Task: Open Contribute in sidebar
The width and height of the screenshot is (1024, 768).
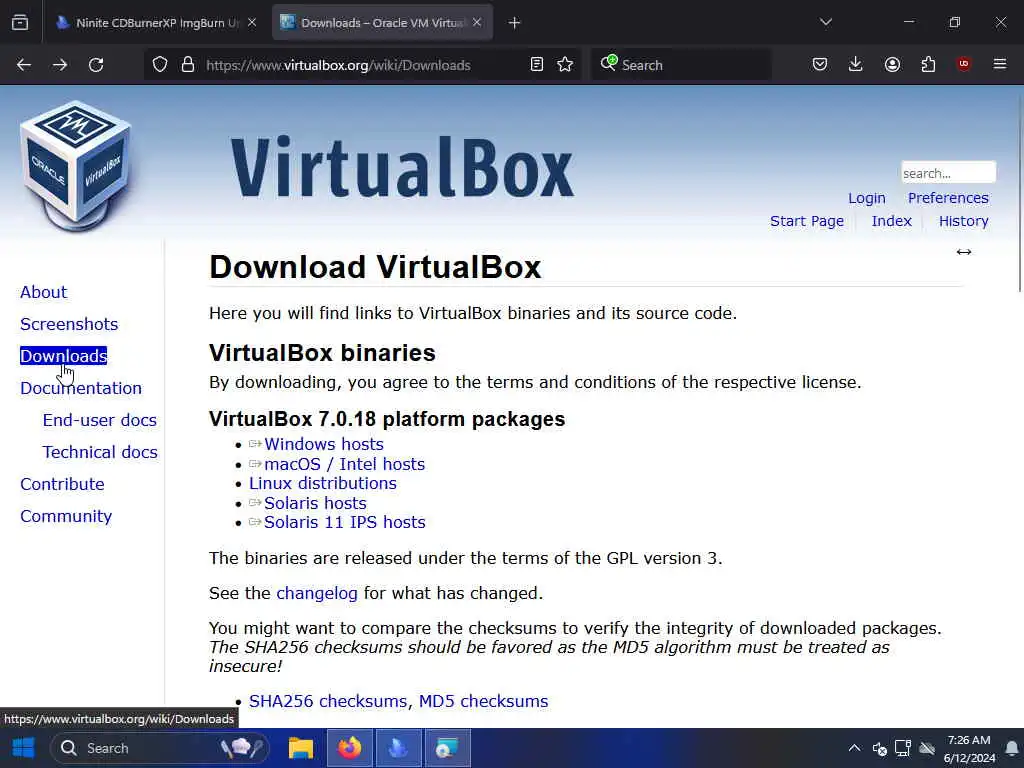Action: tap(62, 484)
